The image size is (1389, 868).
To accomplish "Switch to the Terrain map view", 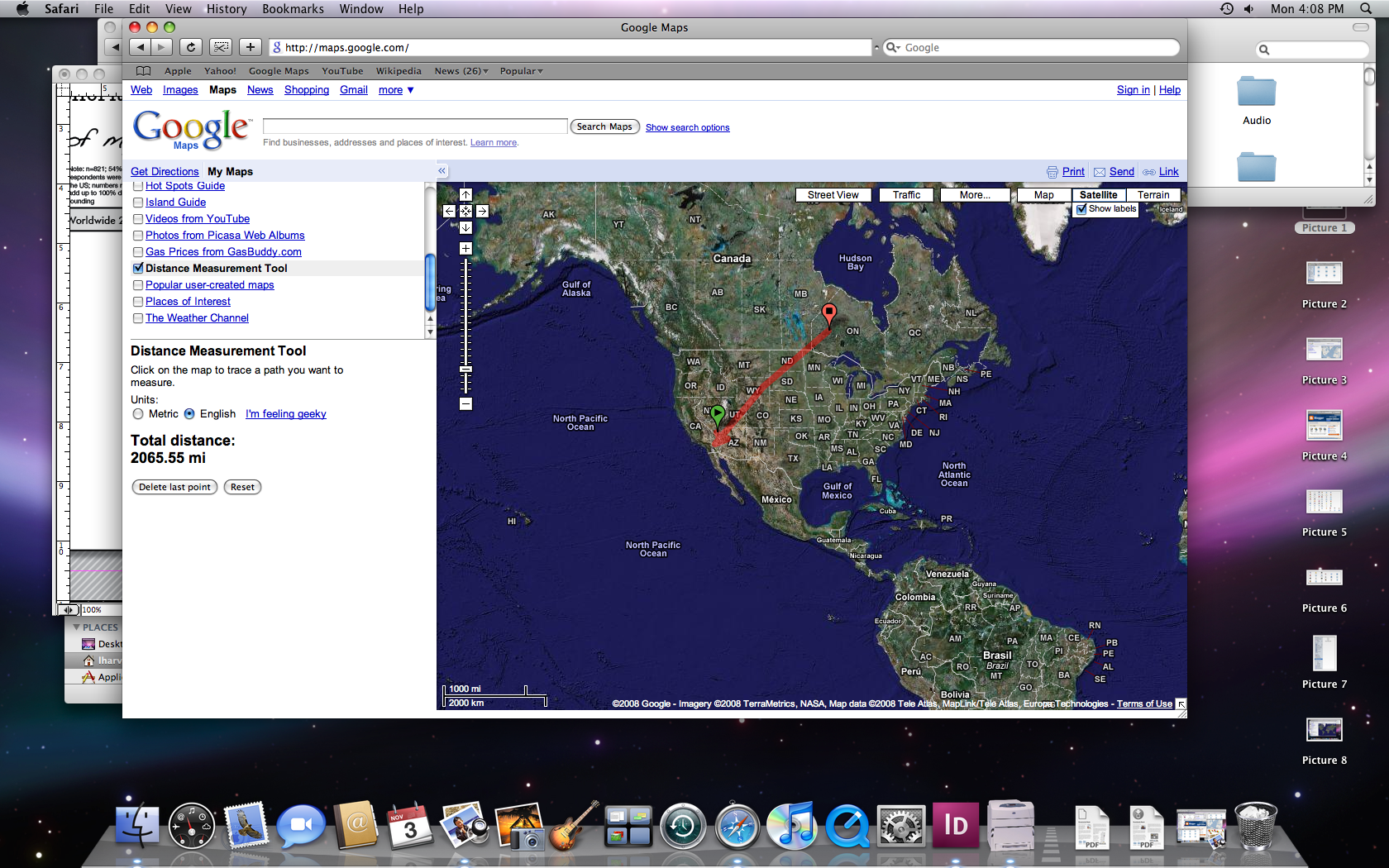I will [1153, 195].
